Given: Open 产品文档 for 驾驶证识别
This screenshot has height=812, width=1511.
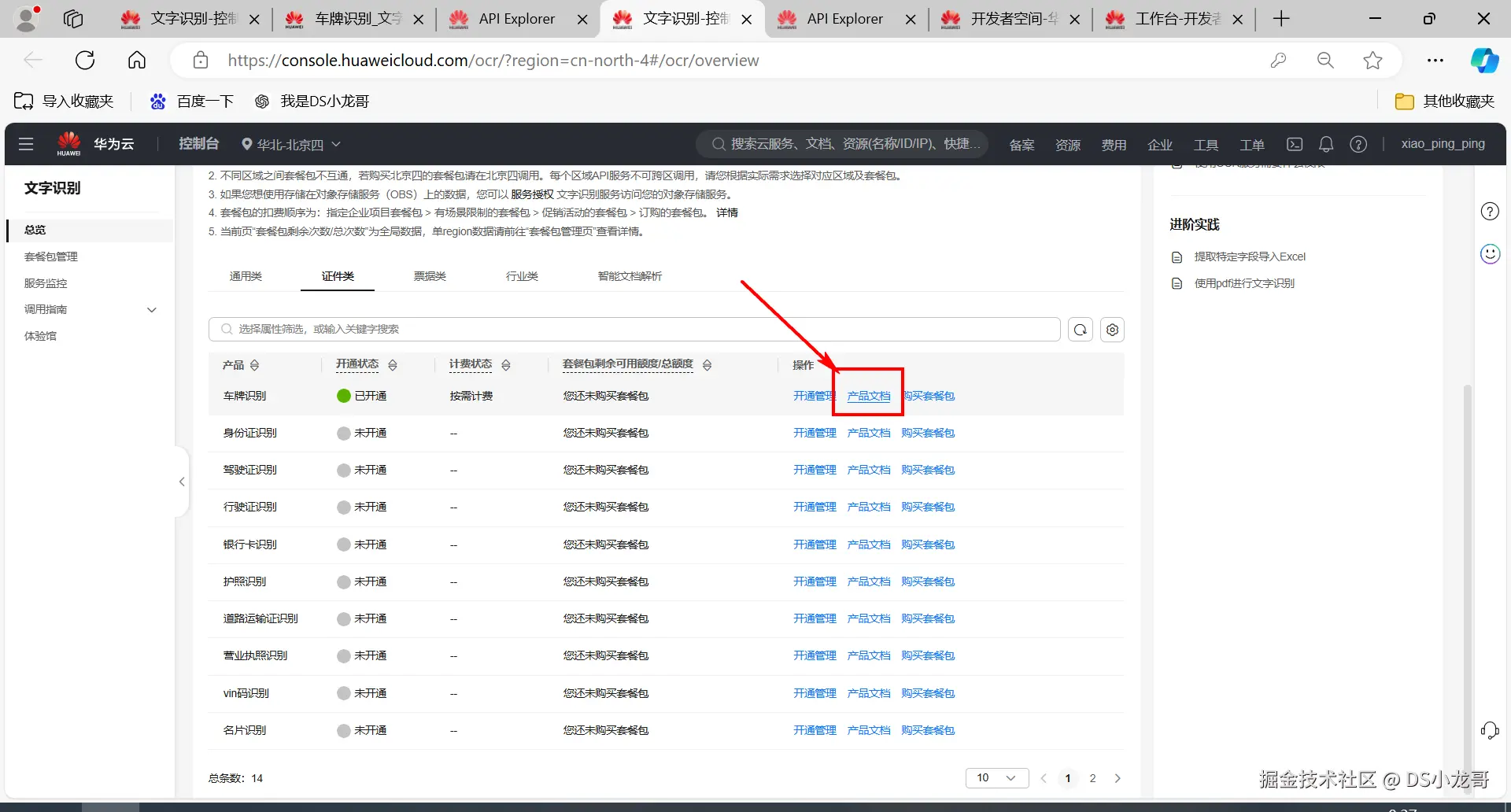Looking at the screenshot, I should pos(869,470).
